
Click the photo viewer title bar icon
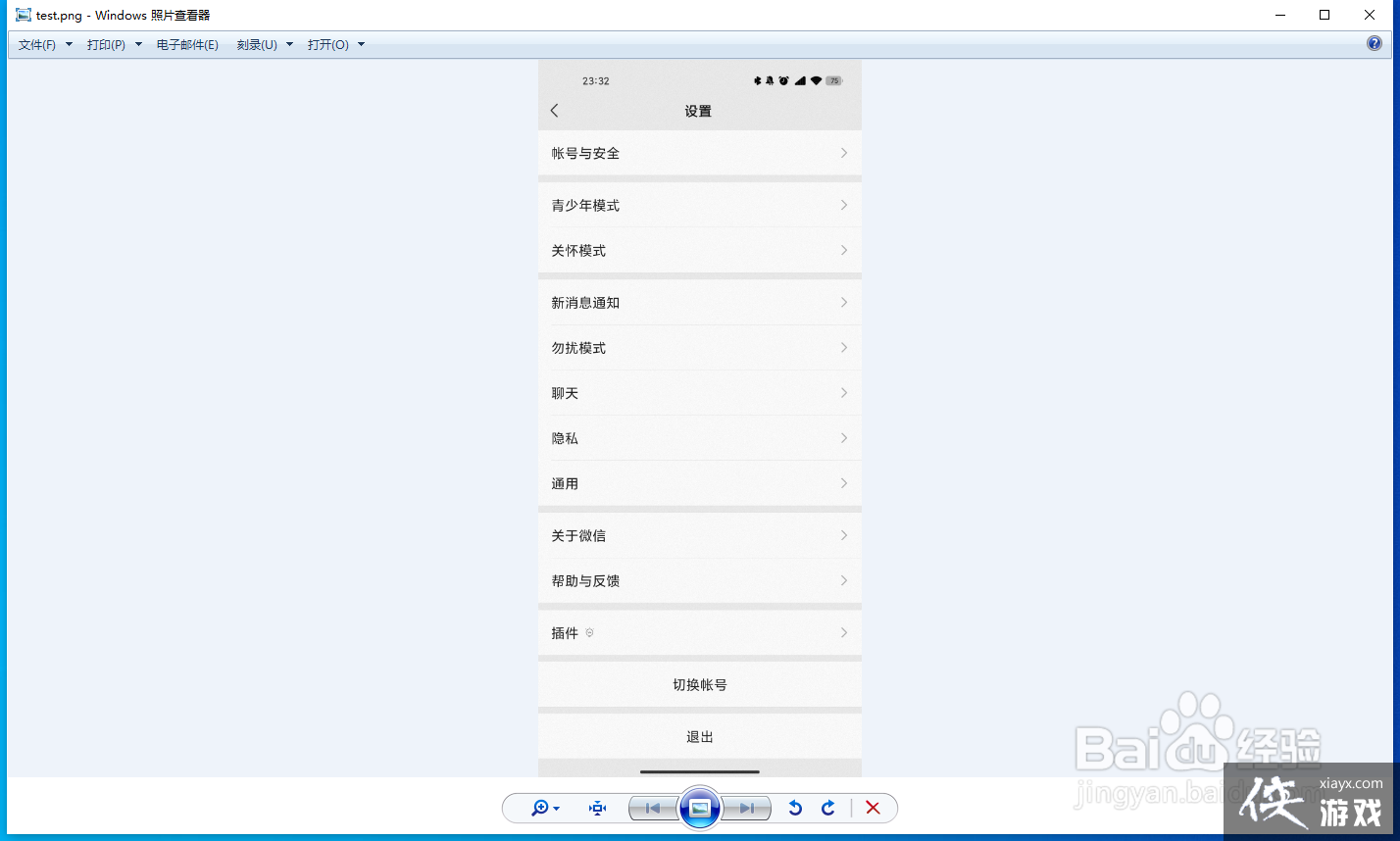[24, 15]
